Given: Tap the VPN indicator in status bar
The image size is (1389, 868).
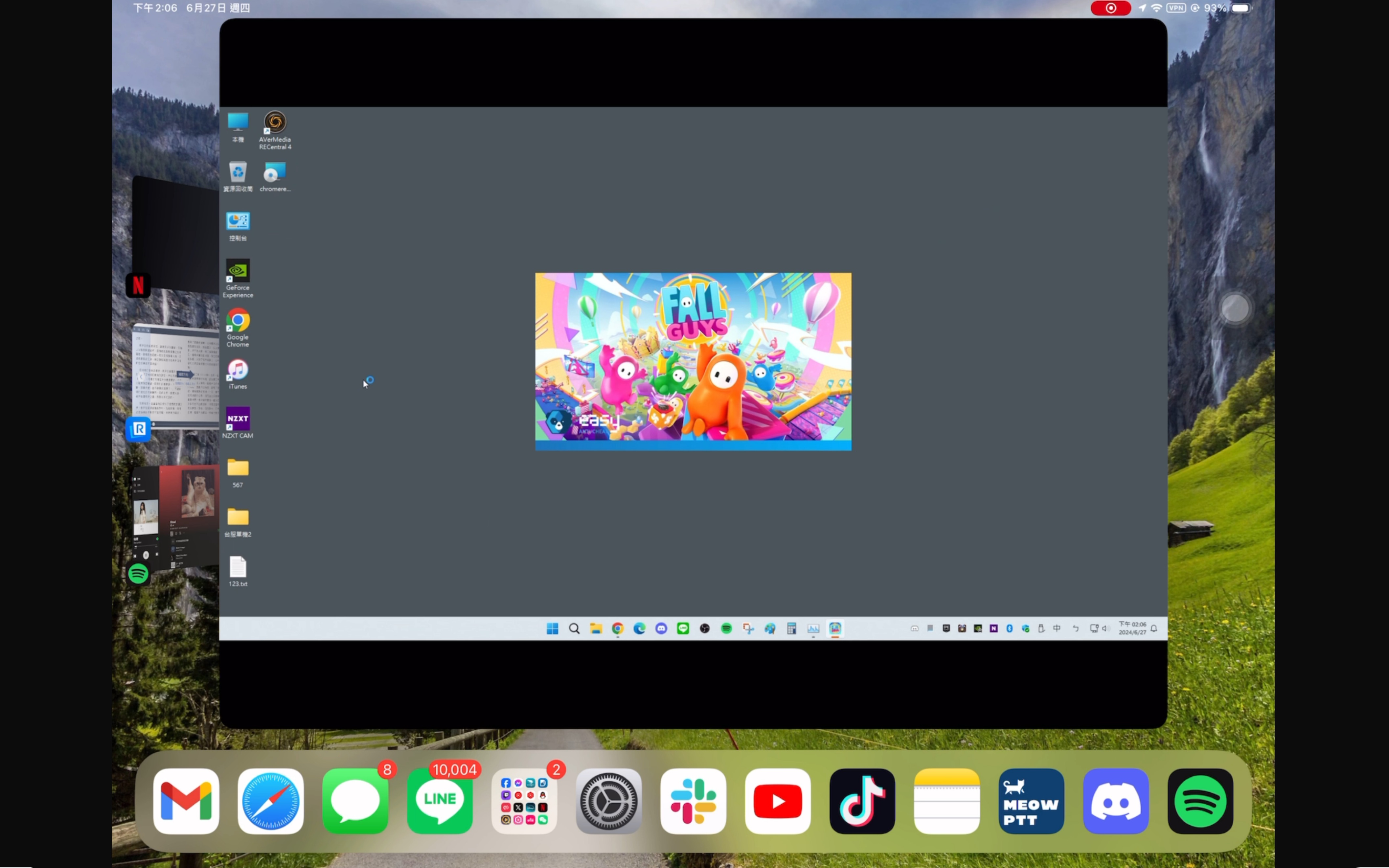Looking at the screenshot, I should [x=1176, y=8].
